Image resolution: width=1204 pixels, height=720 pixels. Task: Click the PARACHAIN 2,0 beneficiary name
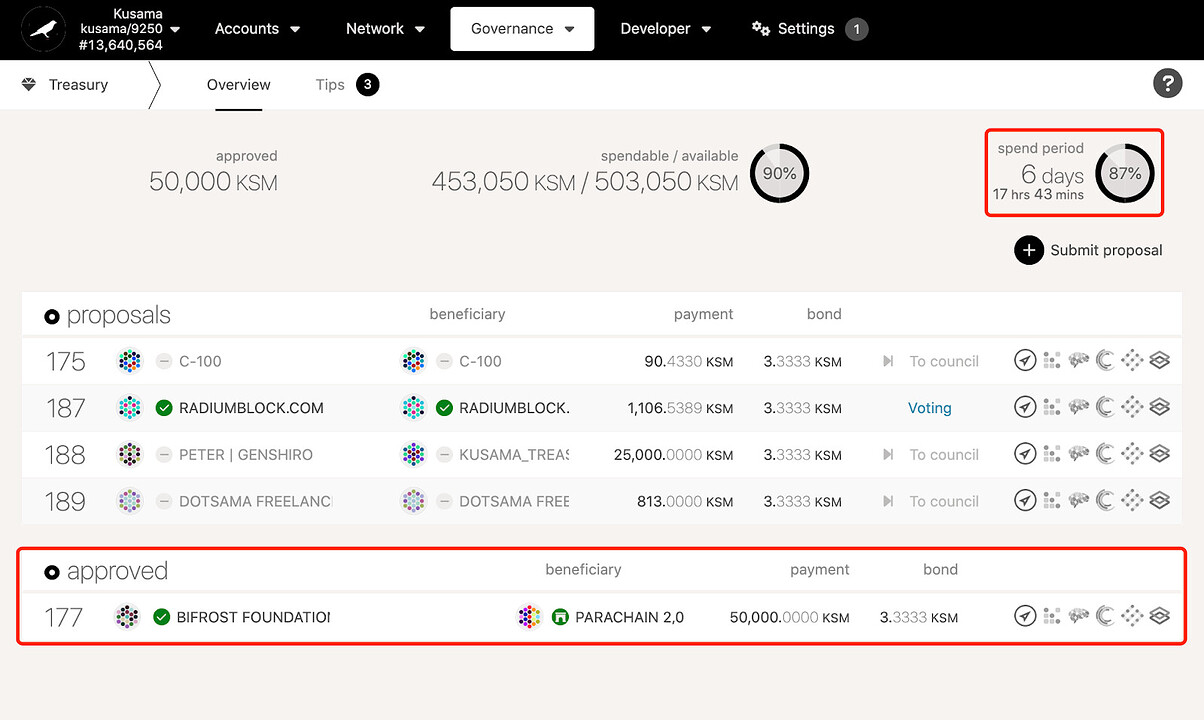(x=630, y=617)
